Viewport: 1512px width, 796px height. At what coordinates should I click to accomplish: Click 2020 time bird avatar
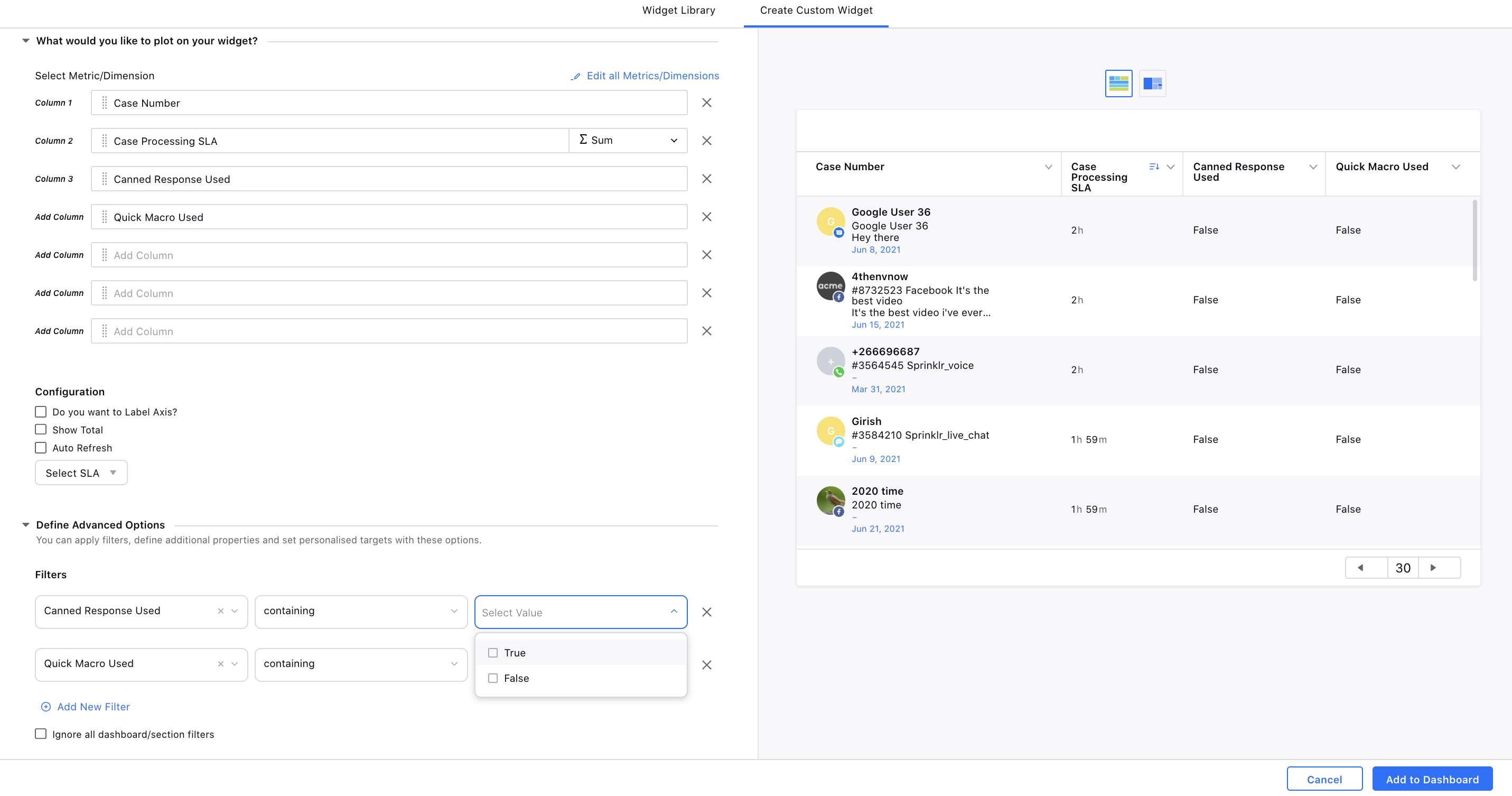tap(830, 501)
